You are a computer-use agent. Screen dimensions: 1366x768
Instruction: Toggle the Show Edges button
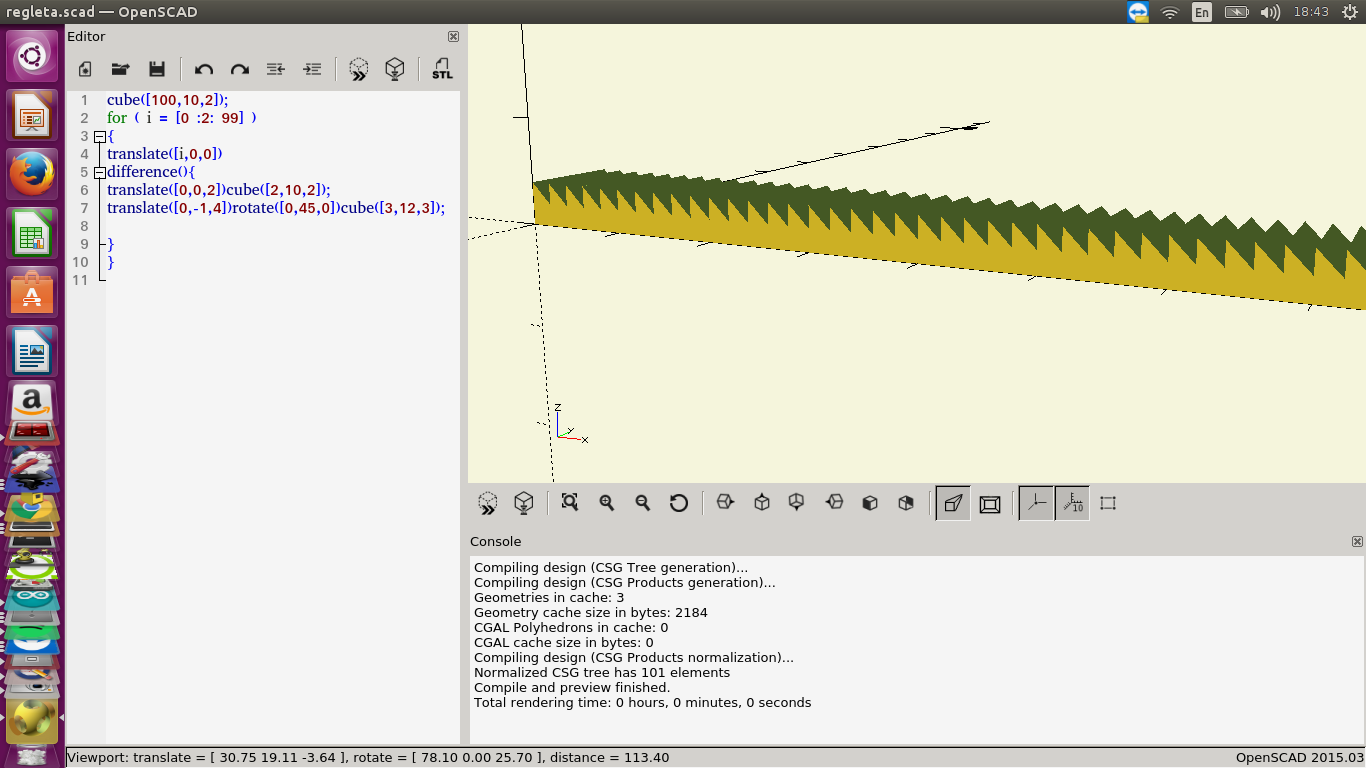click(1108, 503)
